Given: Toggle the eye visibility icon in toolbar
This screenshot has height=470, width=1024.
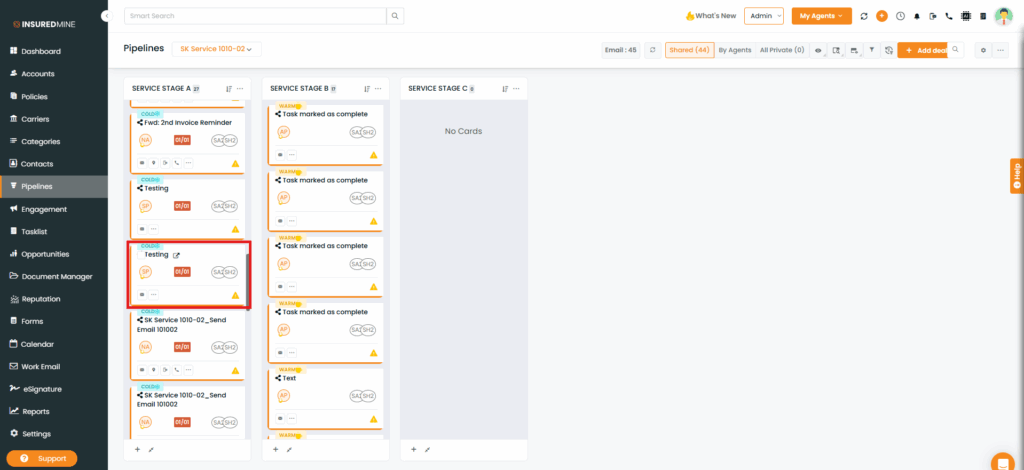Looking at the screenshot, I should pyautogui.click(x=818, y=50).
